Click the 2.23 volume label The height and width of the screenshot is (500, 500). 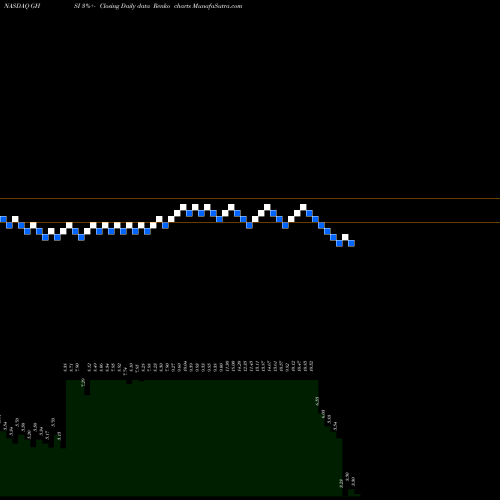[x=341, y=483]
